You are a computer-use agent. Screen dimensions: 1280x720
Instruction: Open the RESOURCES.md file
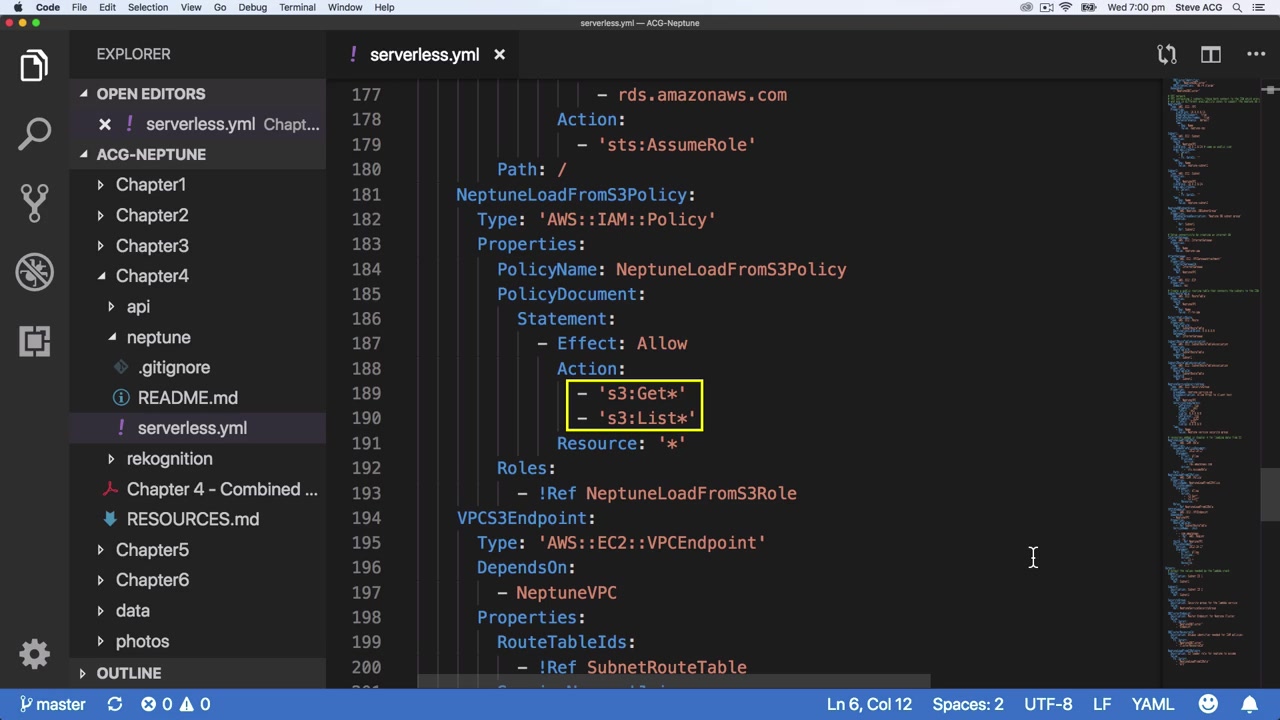click(x=193, y=520)
